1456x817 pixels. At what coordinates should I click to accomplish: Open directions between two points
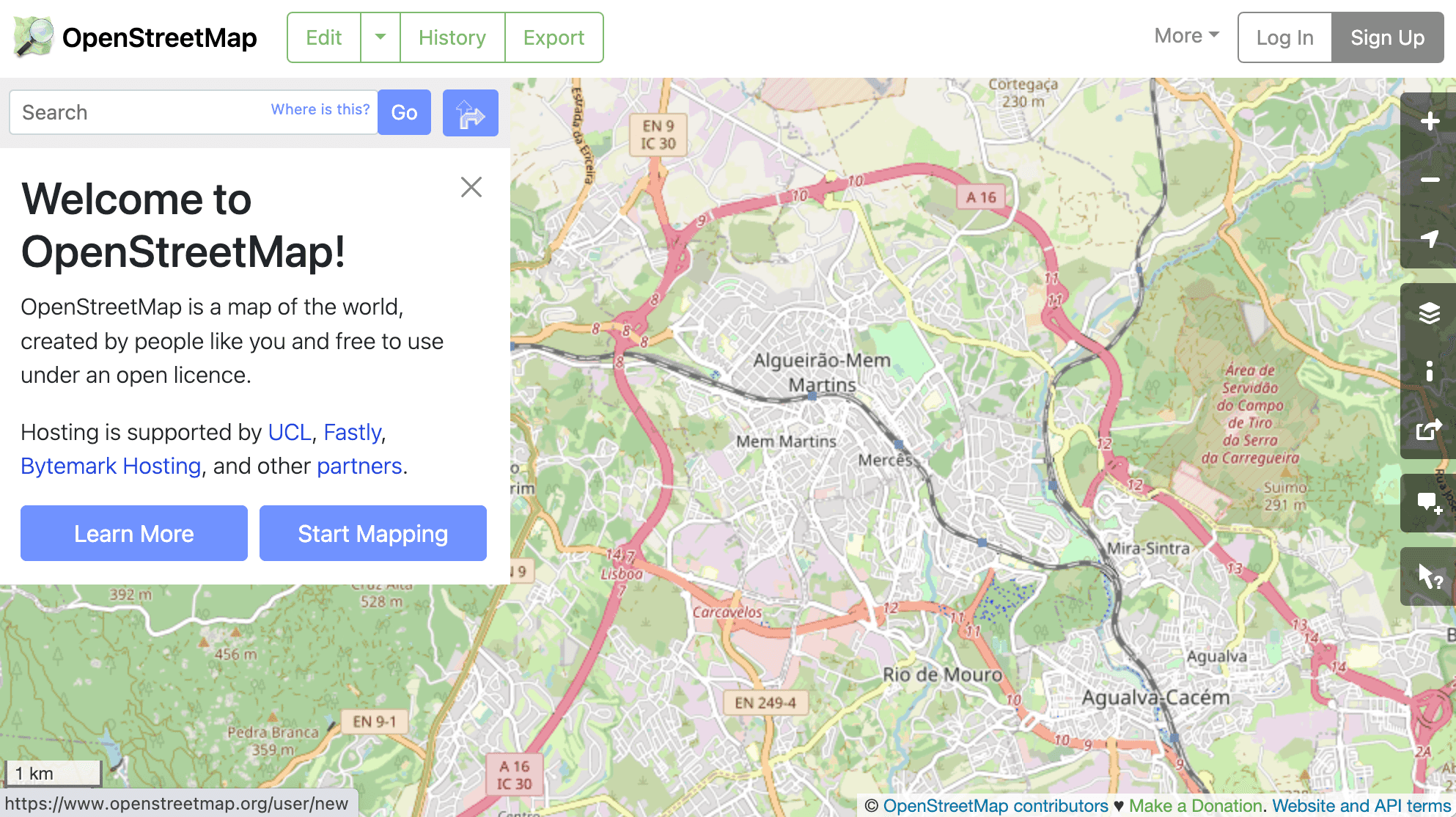point(471,113)
